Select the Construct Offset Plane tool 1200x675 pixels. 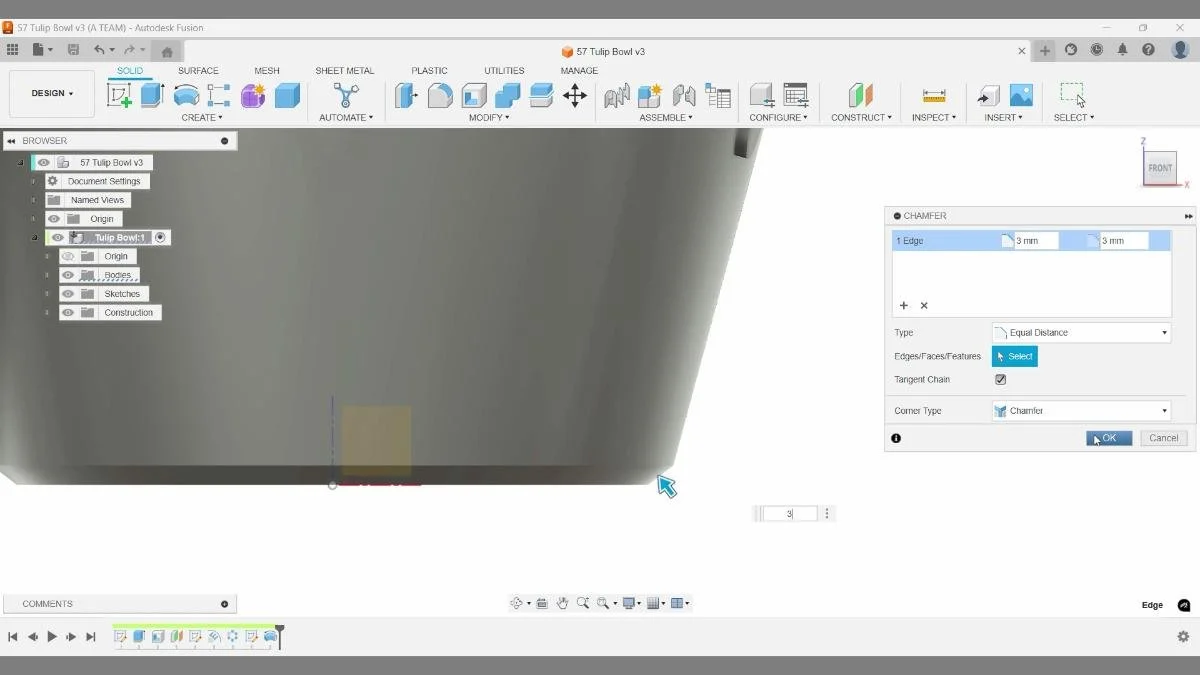point(860,95)
